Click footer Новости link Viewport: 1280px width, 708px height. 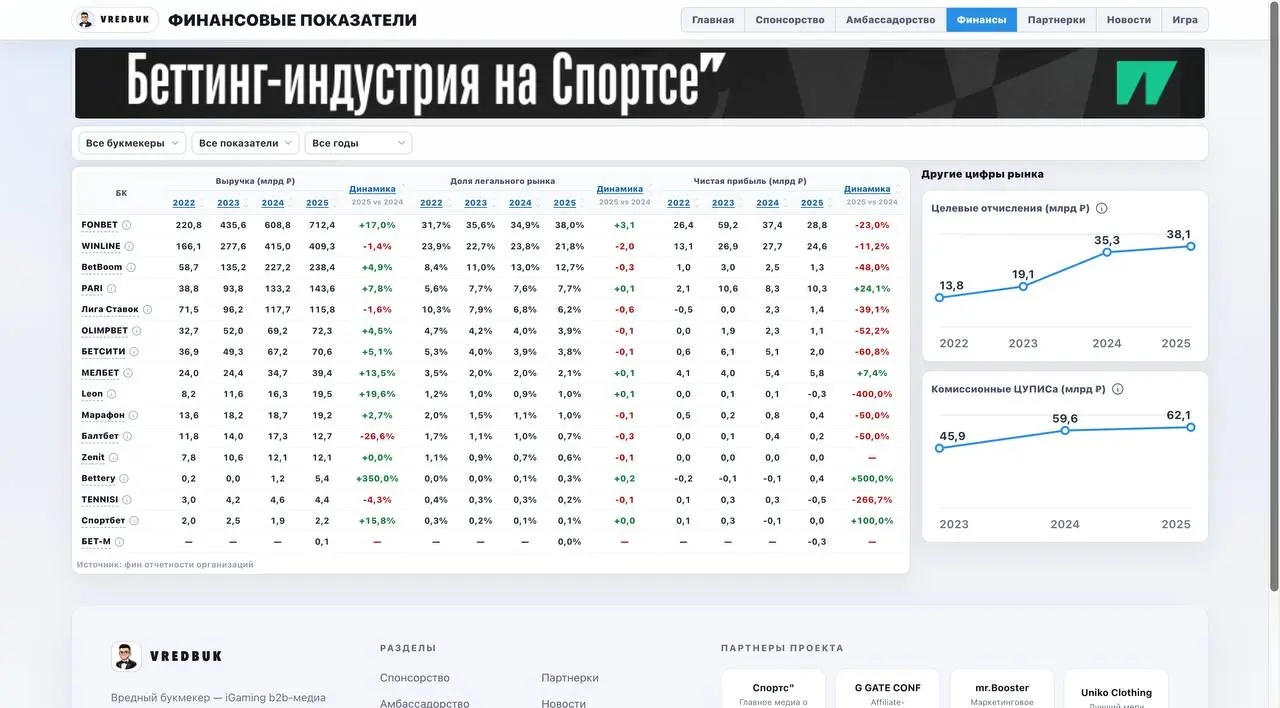point(564,703)
